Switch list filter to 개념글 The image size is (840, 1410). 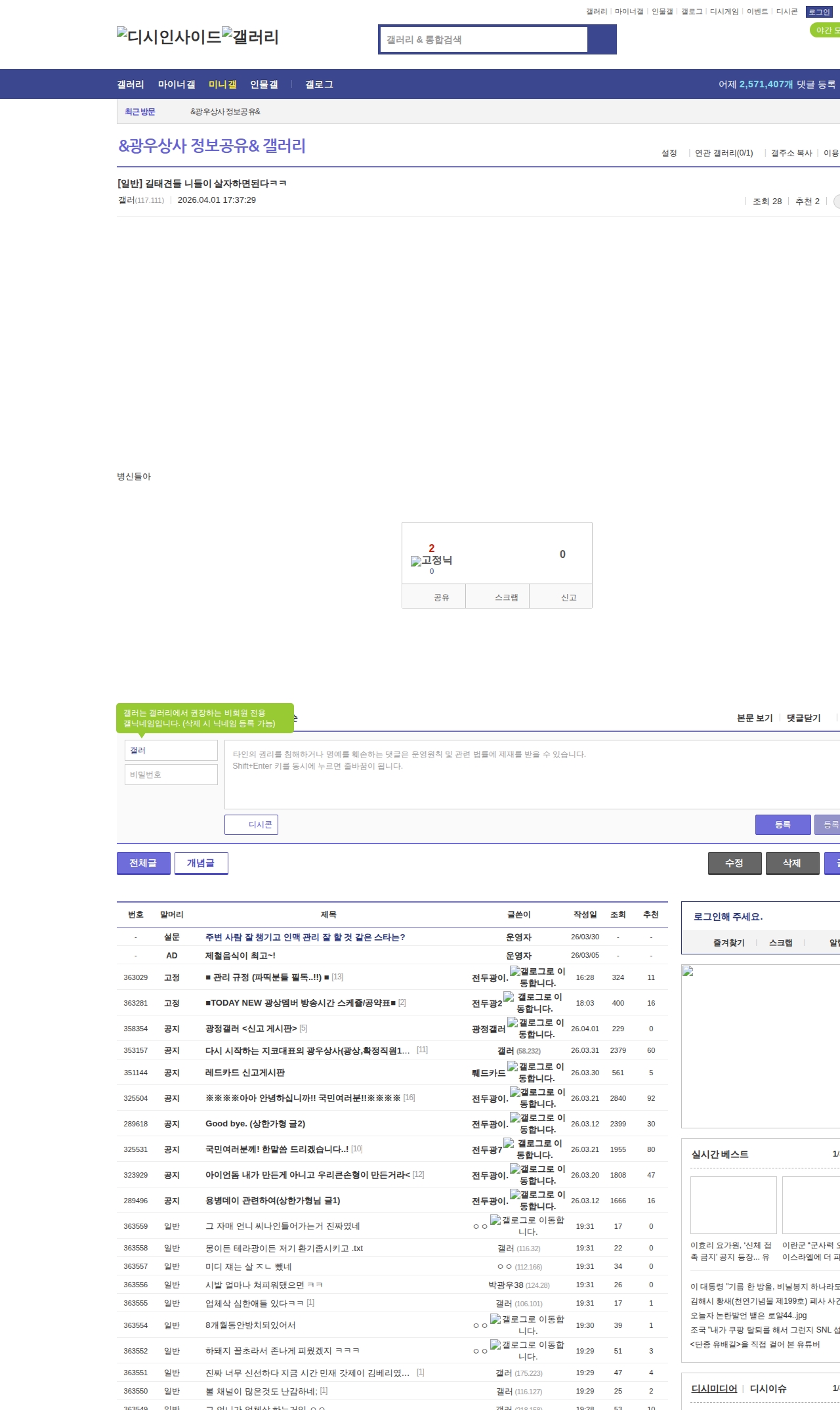[x=201, y=863]
